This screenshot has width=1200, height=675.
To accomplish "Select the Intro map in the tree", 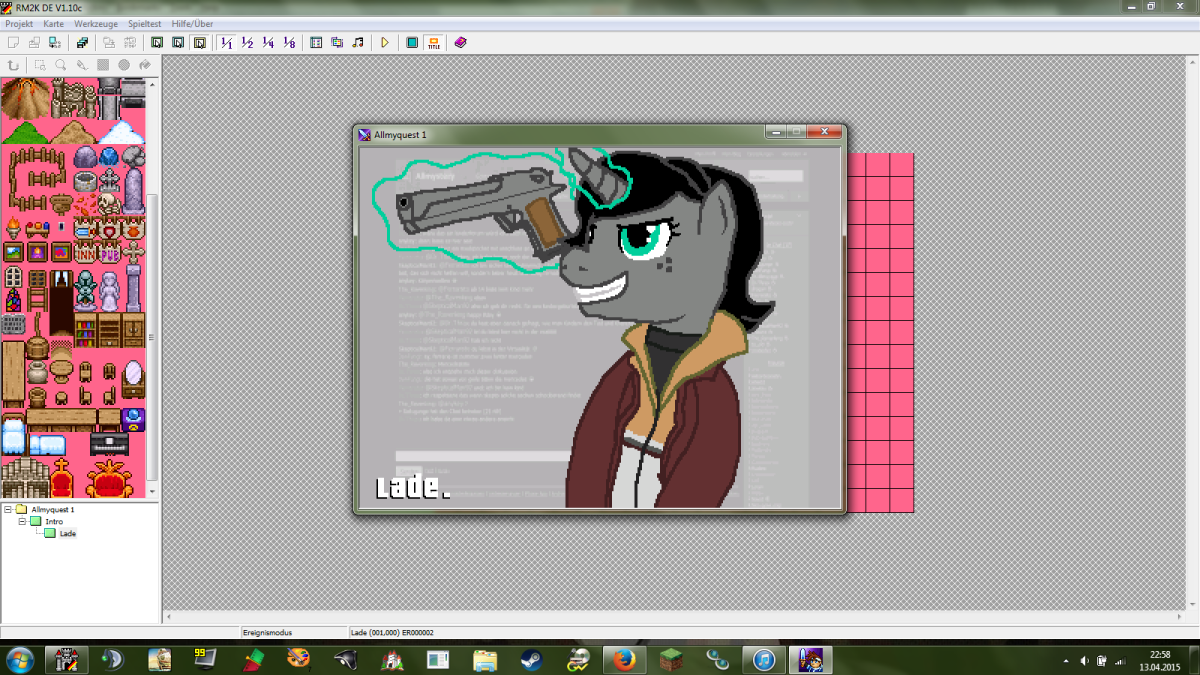I will [x=54, y=521].
